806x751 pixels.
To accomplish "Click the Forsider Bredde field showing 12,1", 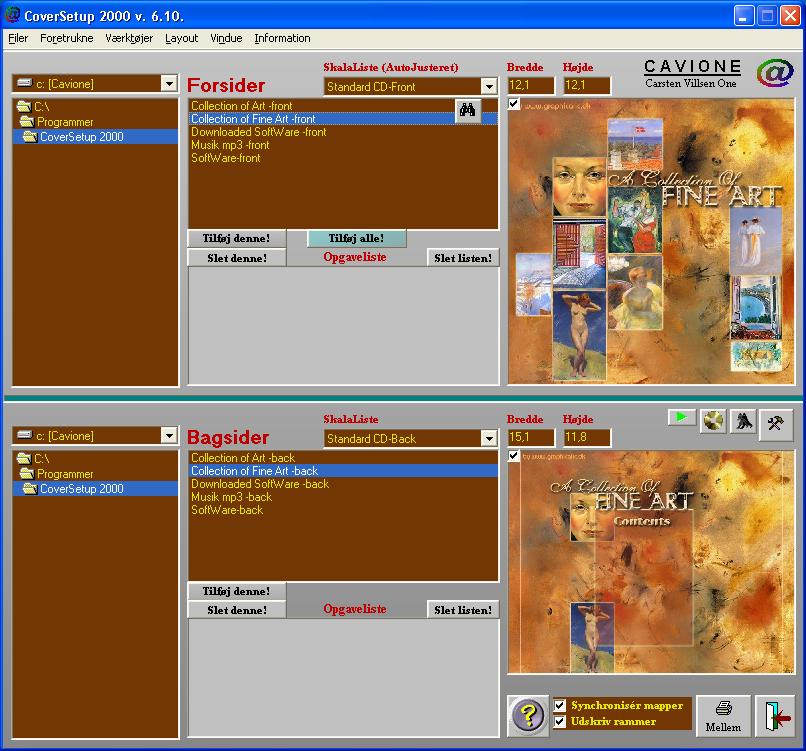I will (531, 85).
